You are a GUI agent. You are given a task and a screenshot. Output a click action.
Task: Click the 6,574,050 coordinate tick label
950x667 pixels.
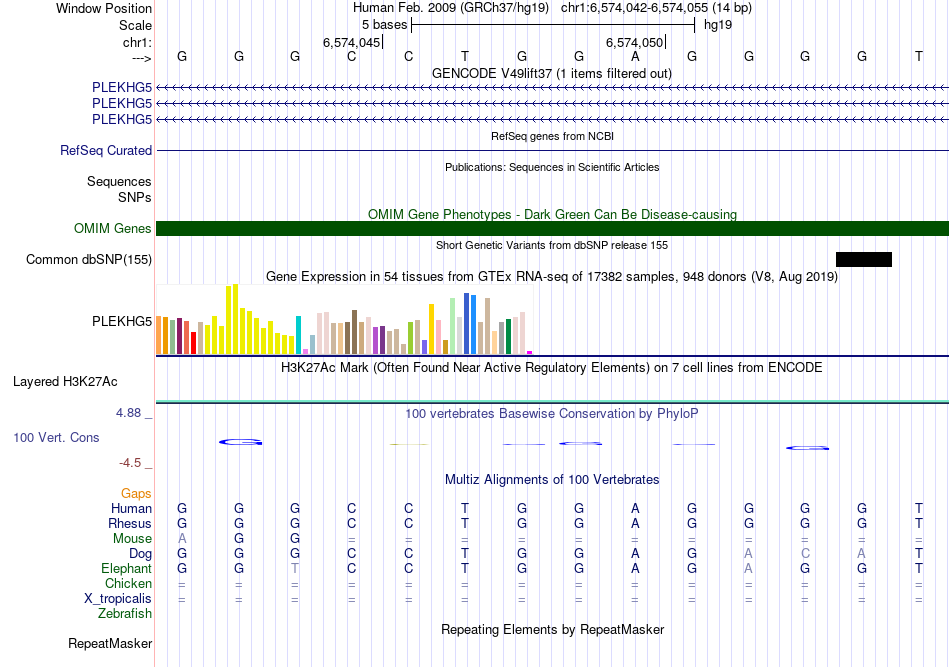[x=634, y=42]
